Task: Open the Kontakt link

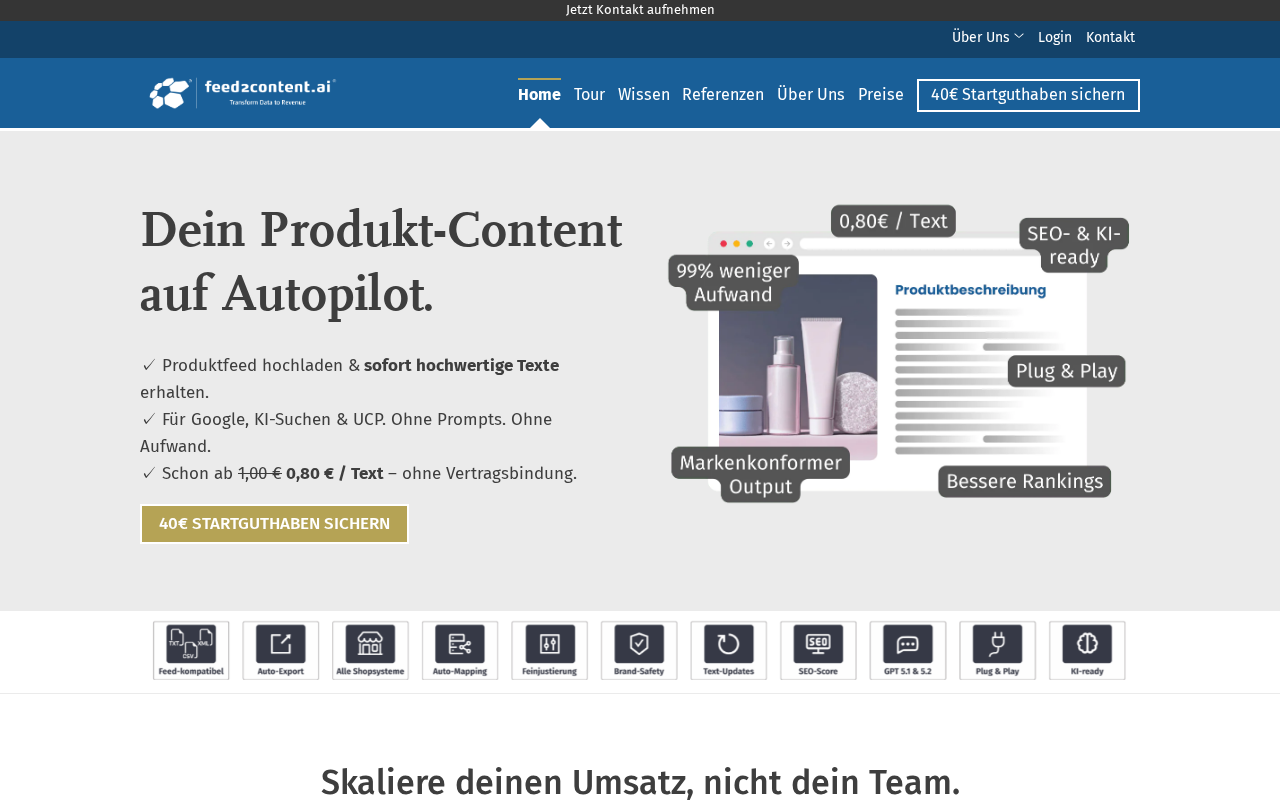Action: click(1110, 37)
